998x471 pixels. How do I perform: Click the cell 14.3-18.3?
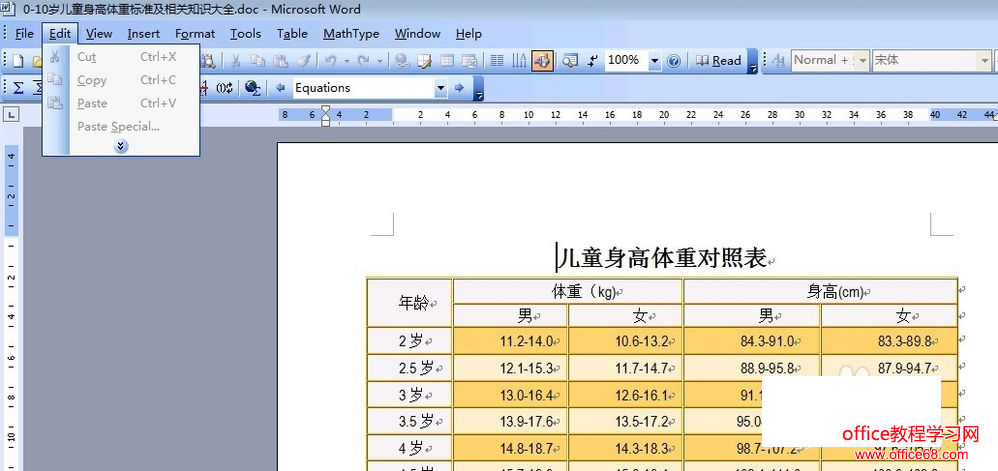point(625,448)
